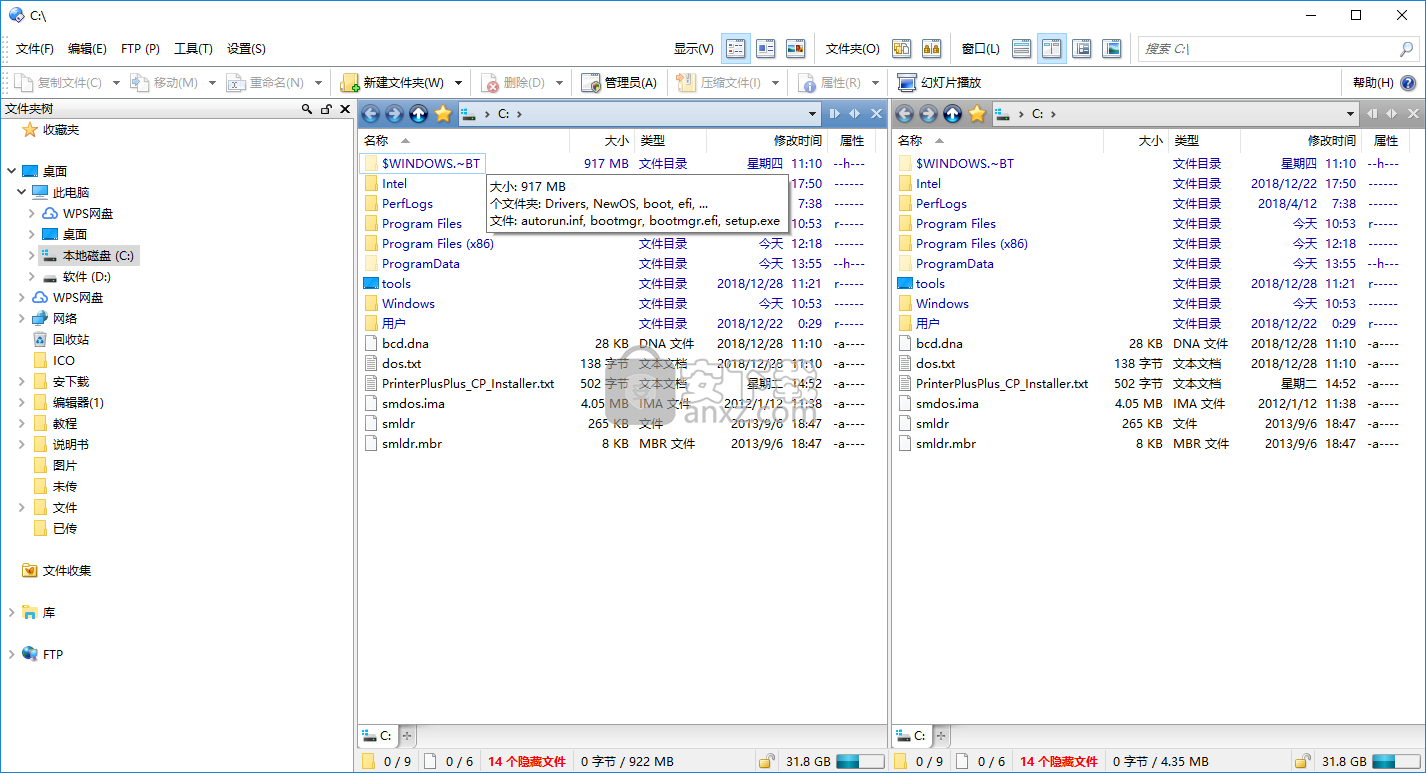Open the 工具(T) menu
This screenshot has height=773, width=1426.
tap(193, 48)
